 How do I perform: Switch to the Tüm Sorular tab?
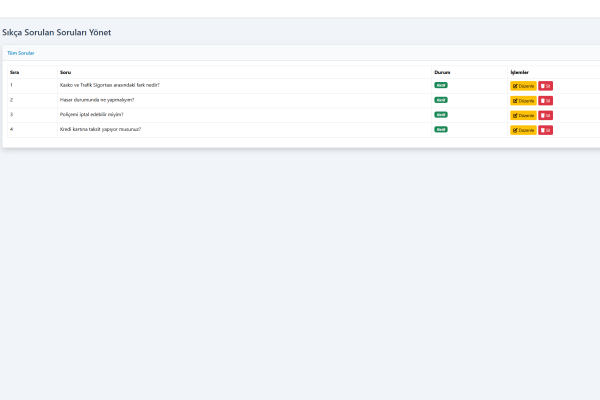click(21, 52)
